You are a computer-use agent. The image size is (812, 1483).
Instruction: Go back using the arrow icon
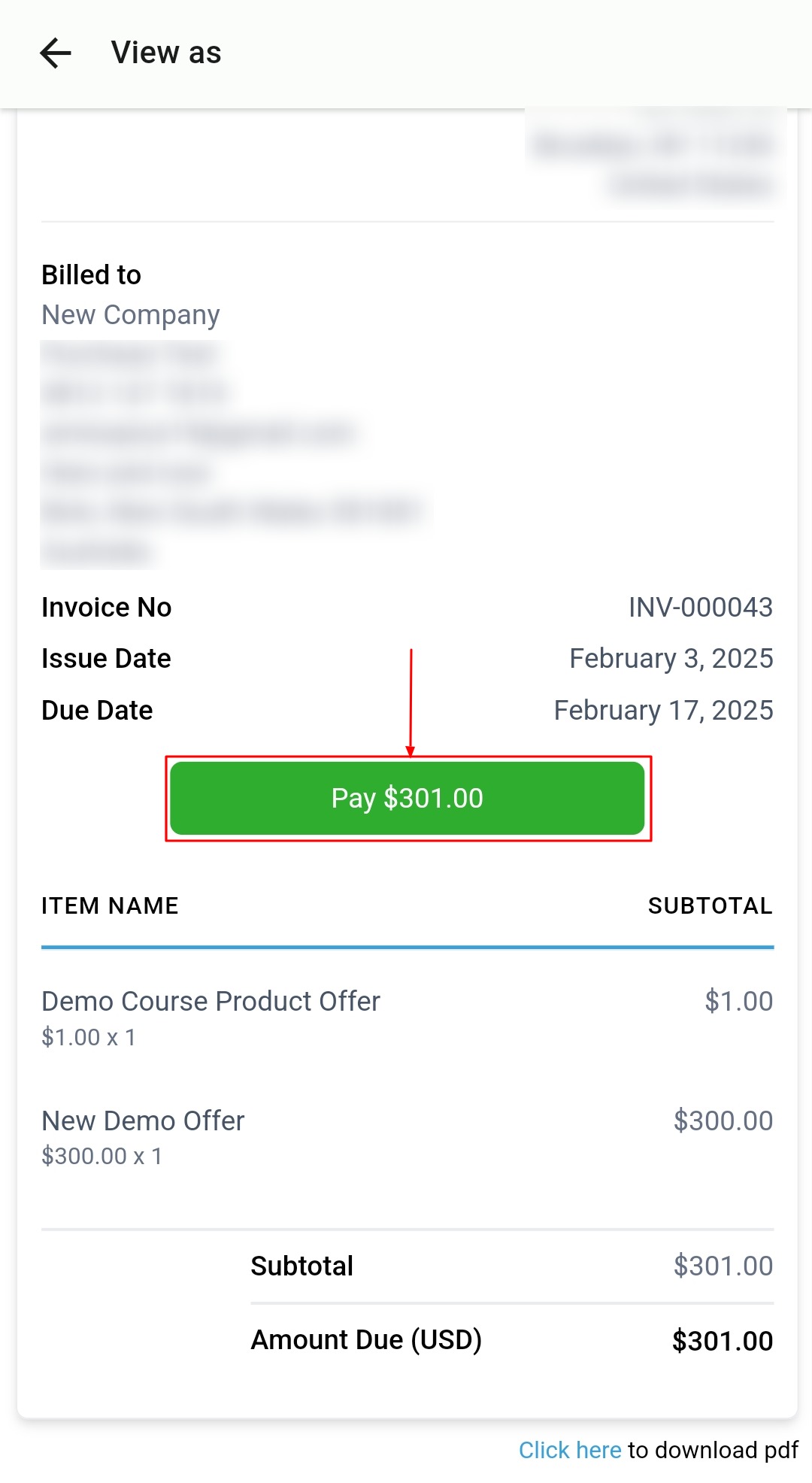(56, 53)
